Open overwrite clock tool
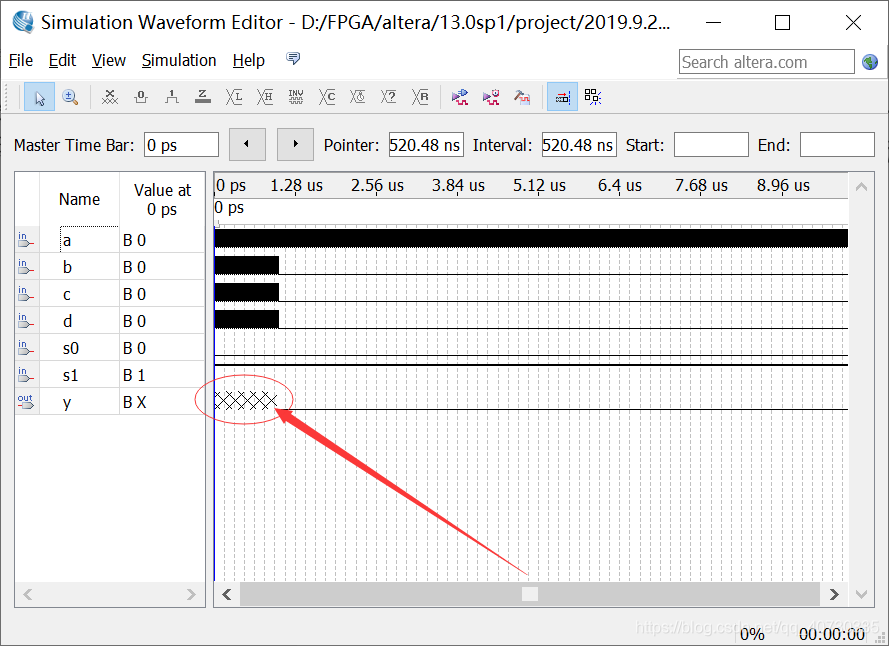889x646 pixels. click(x=358, y=98)
